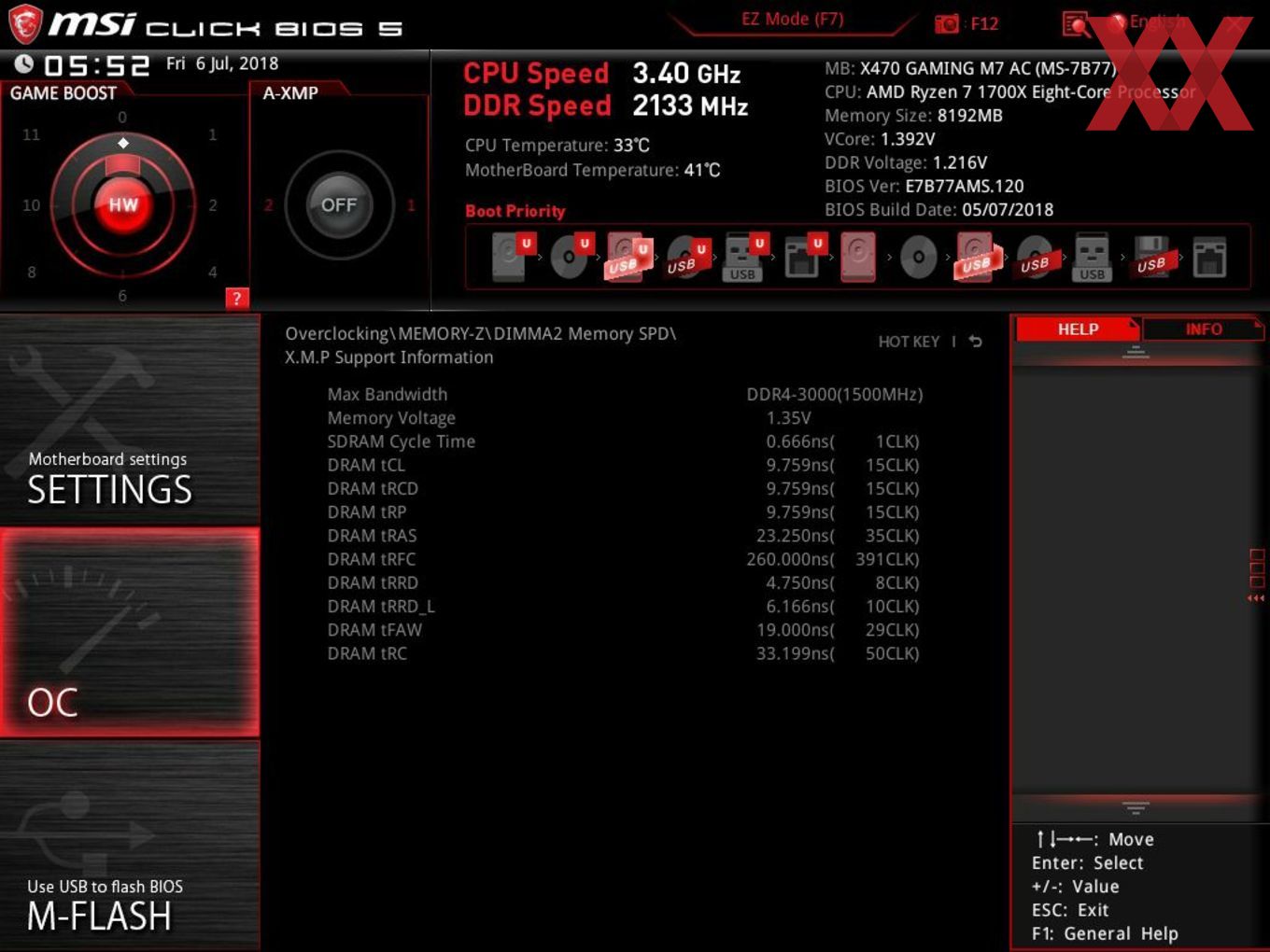The height and width of the screenshot is (952, 1270).
Task: Switch to the INFO tab
Action: tap(1203, 329)
